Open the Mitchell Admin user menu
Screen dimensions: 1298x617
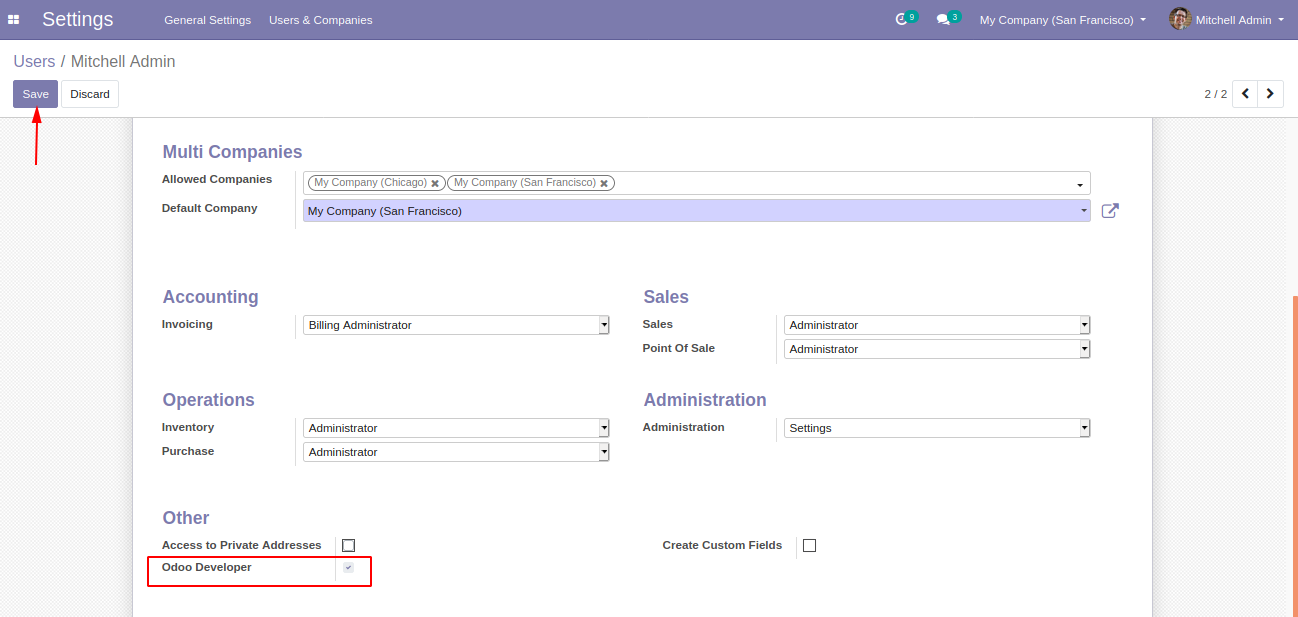[1226, 20]
